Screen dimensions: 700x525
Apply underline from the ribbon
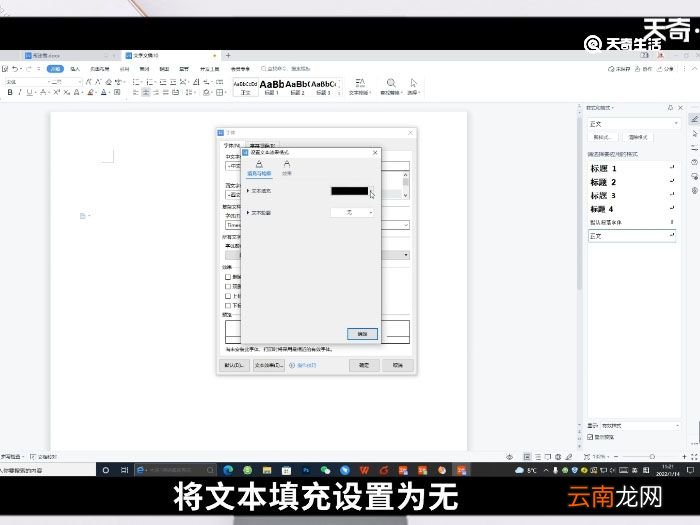[x=29, y=92]
